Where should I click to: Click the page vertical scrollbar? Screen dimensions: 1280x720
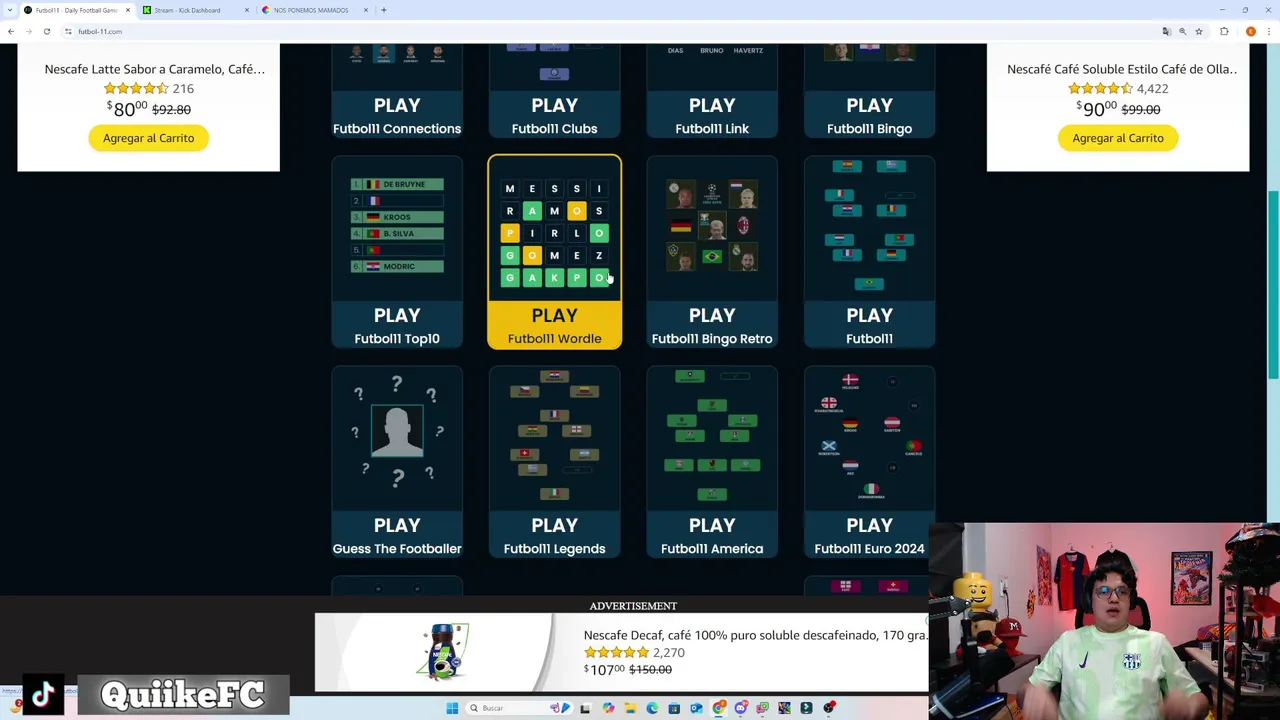(x=1273, y=285)
